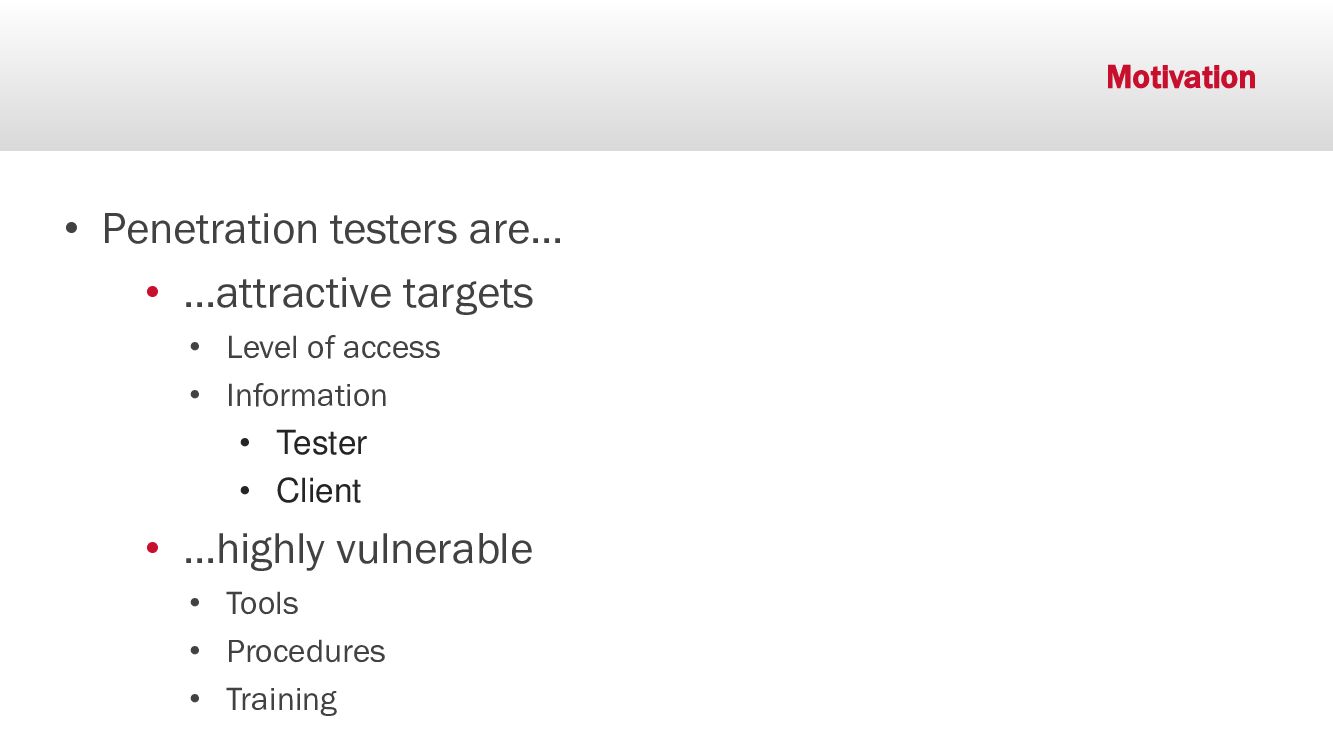The height and width of the screenshot is (750, 1333).
Task: Click the red Motivation slide title
Action: pyautogui.click(x=1180, y=77)
